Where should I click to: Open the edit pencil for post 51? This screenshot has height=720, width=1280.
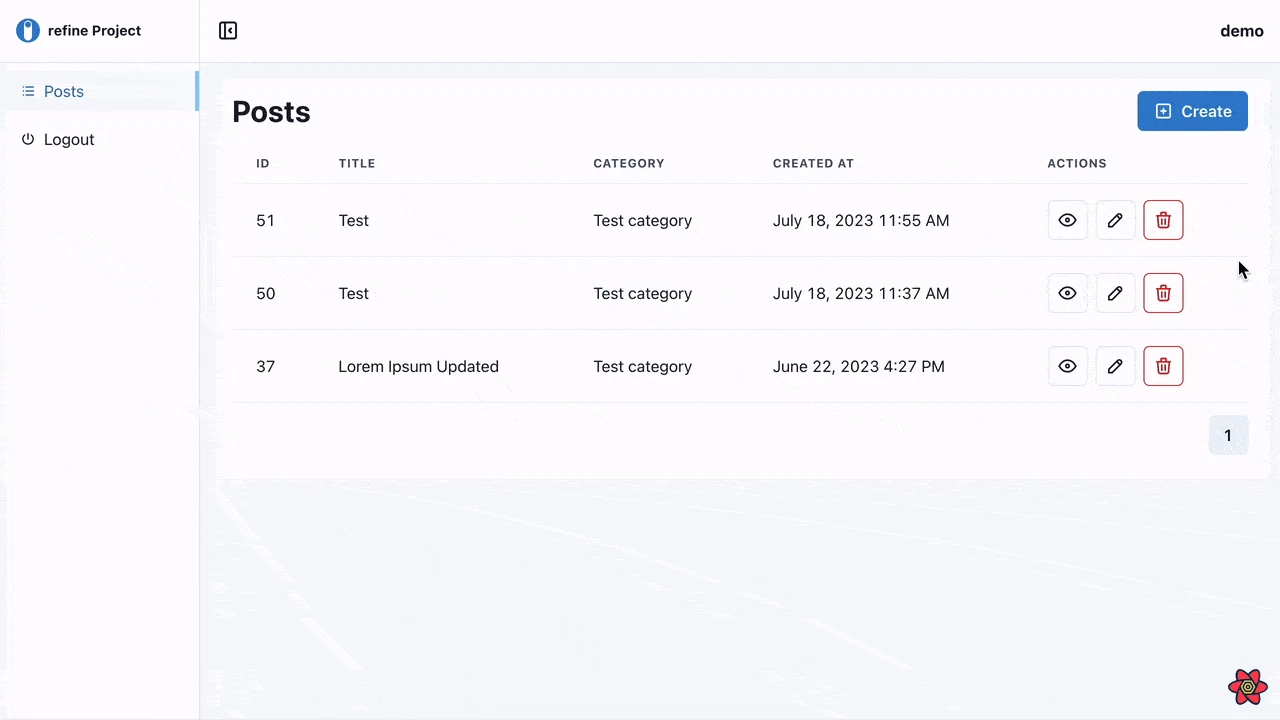pyautogui.click(x=1115, y=220)
